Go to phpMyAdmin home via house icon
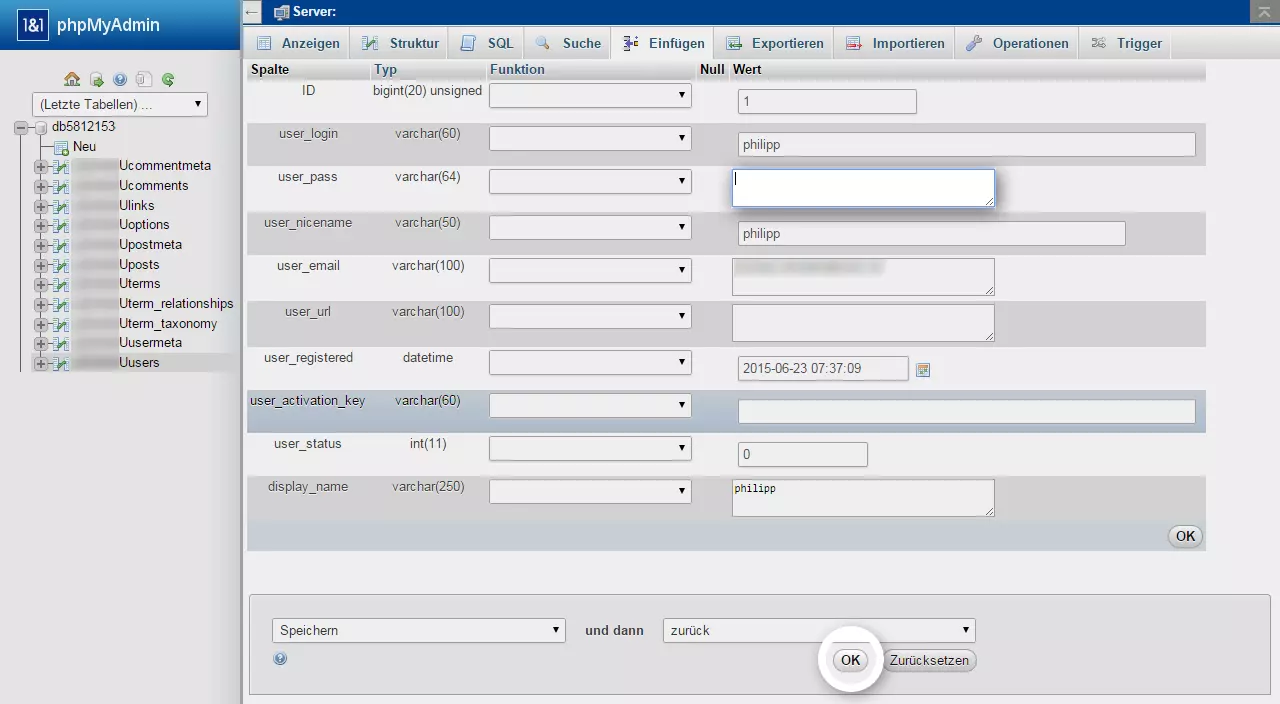This screenshot has width=1280, height=704. click(72, 79)
